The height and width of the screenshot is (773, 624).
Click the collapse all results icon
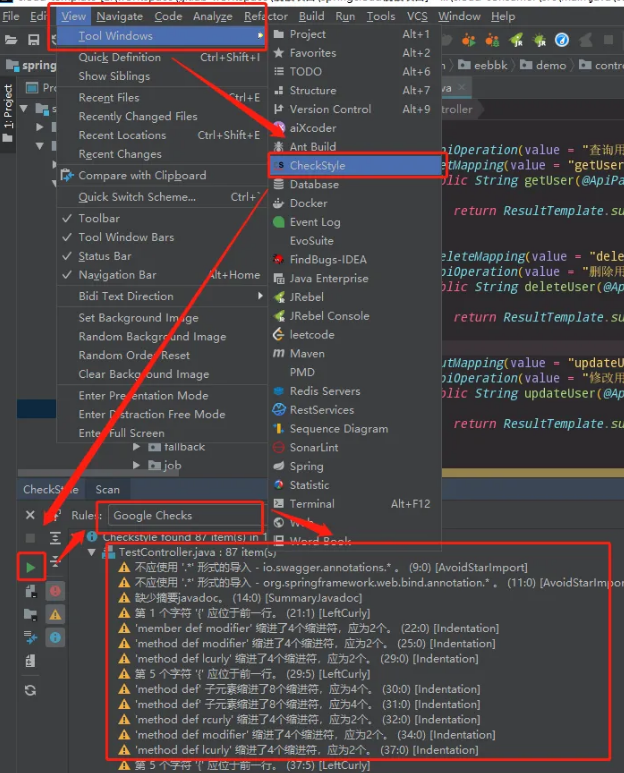[x=55, y=561]
